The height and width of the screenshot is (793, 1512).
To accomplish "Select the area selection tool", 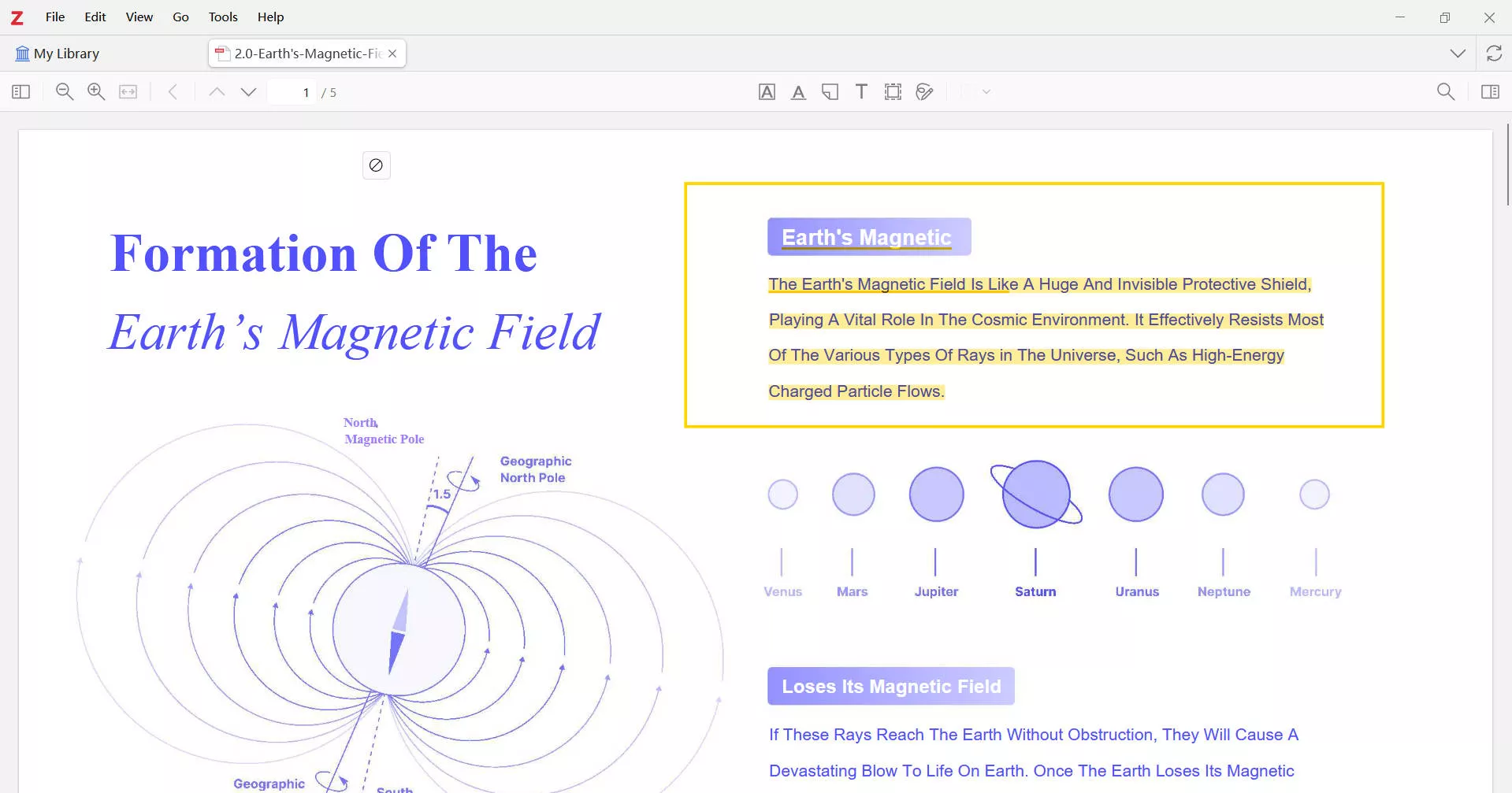I will 893,92.
